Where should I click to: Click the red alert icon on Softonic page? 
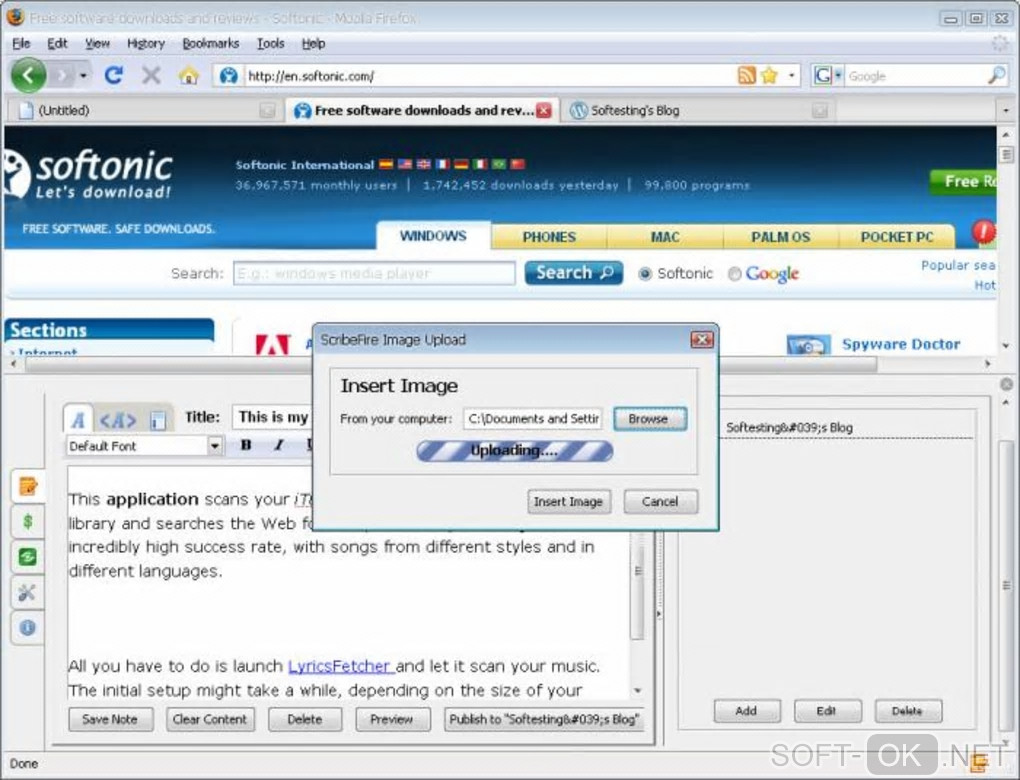(x=984, y=232)
